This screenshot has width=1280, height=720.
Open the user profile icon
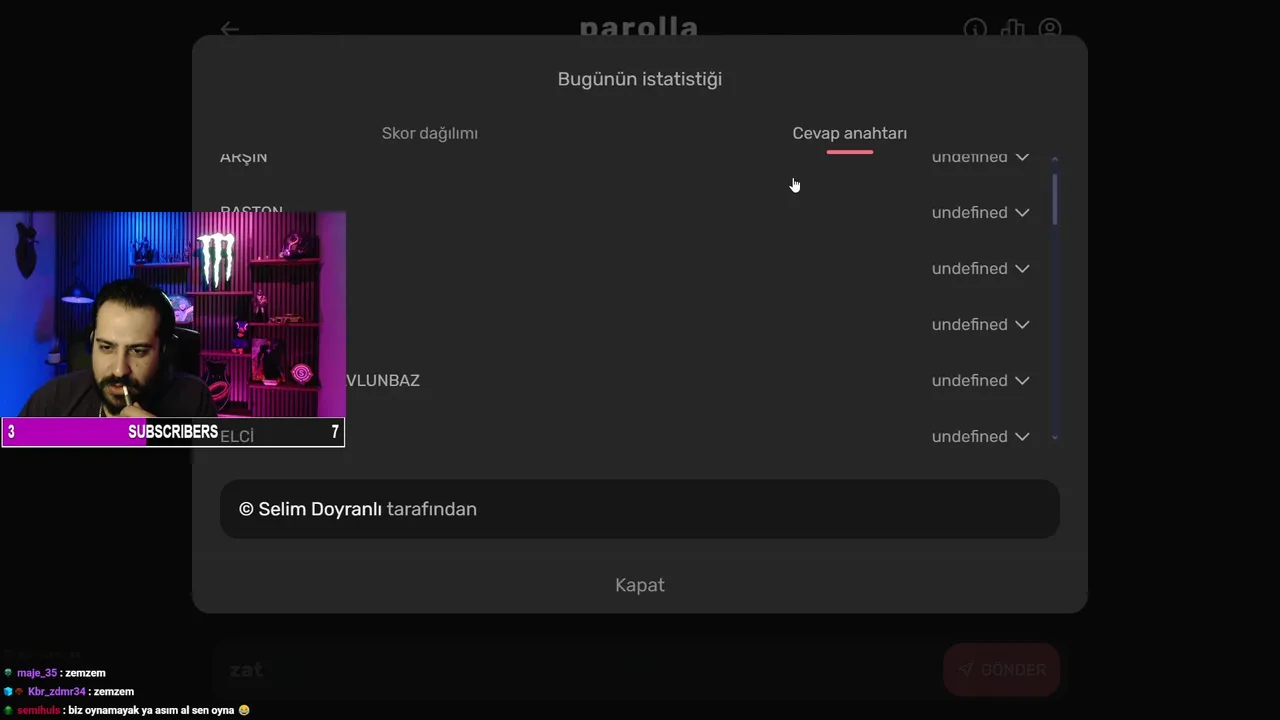pos(1049,29)
